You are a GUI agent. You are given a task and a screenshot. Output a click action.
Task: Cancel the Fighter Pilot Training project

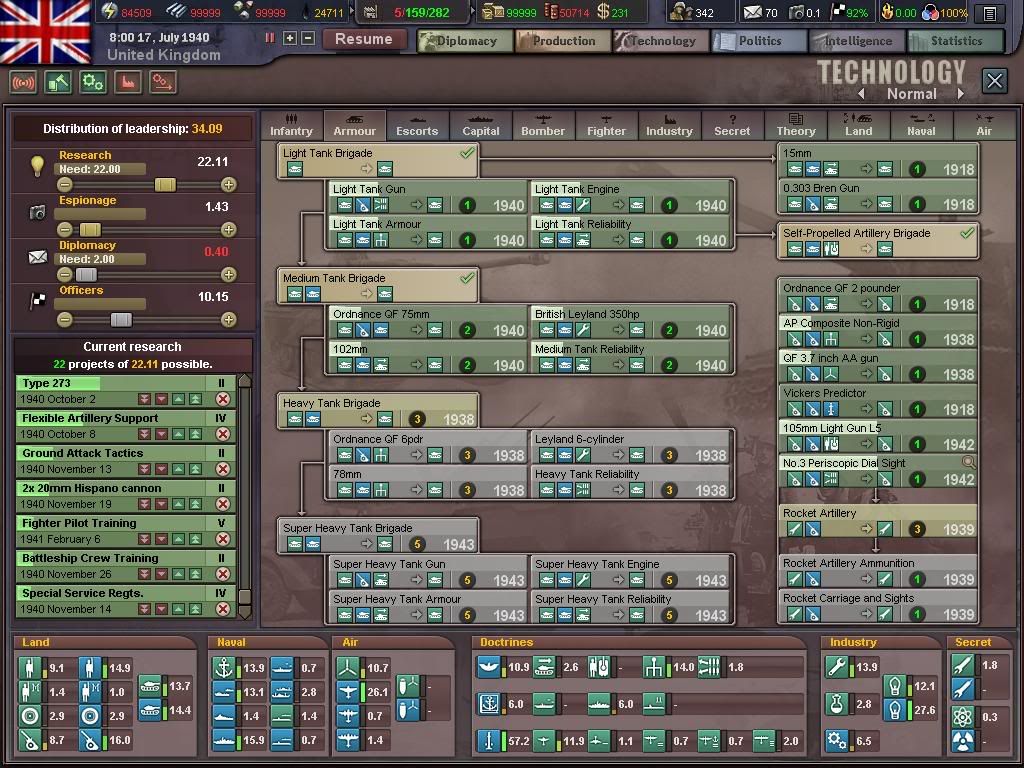coord(223,539)
